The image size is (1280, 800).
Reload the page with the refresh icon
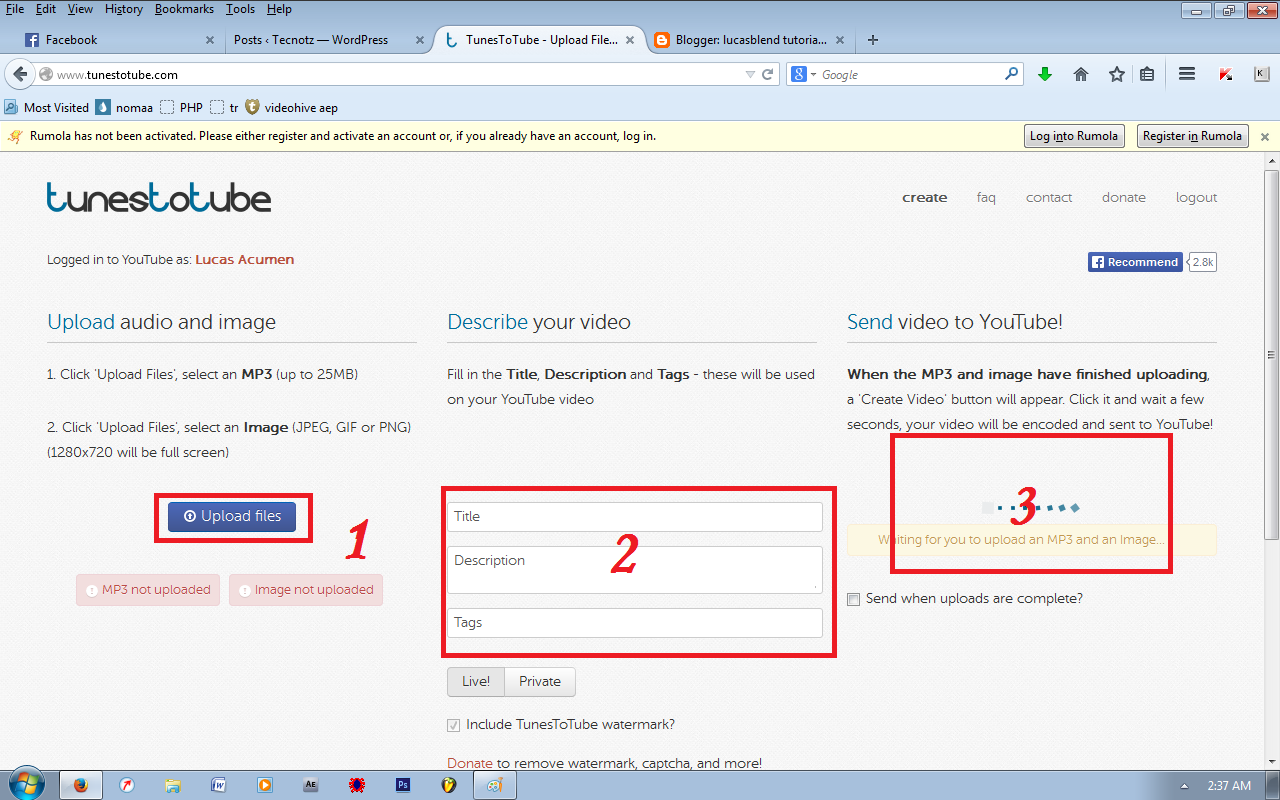pyautogui.click(x=768, y=75)
